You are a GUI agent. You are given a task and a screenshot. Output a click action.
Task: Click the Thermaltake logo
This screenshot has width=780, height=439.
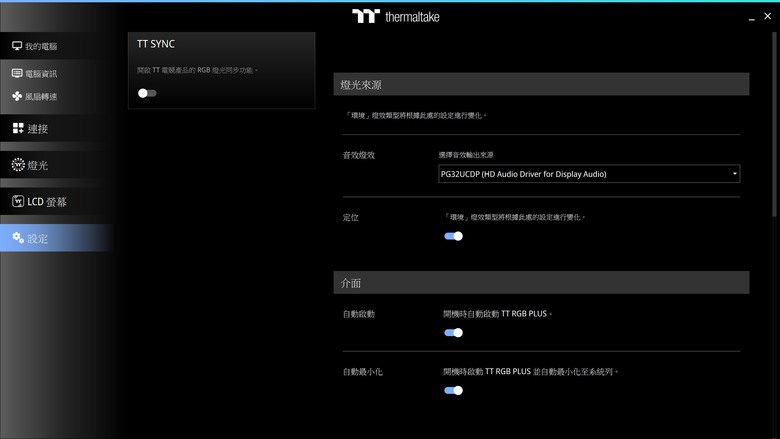[x=396, y=16]
